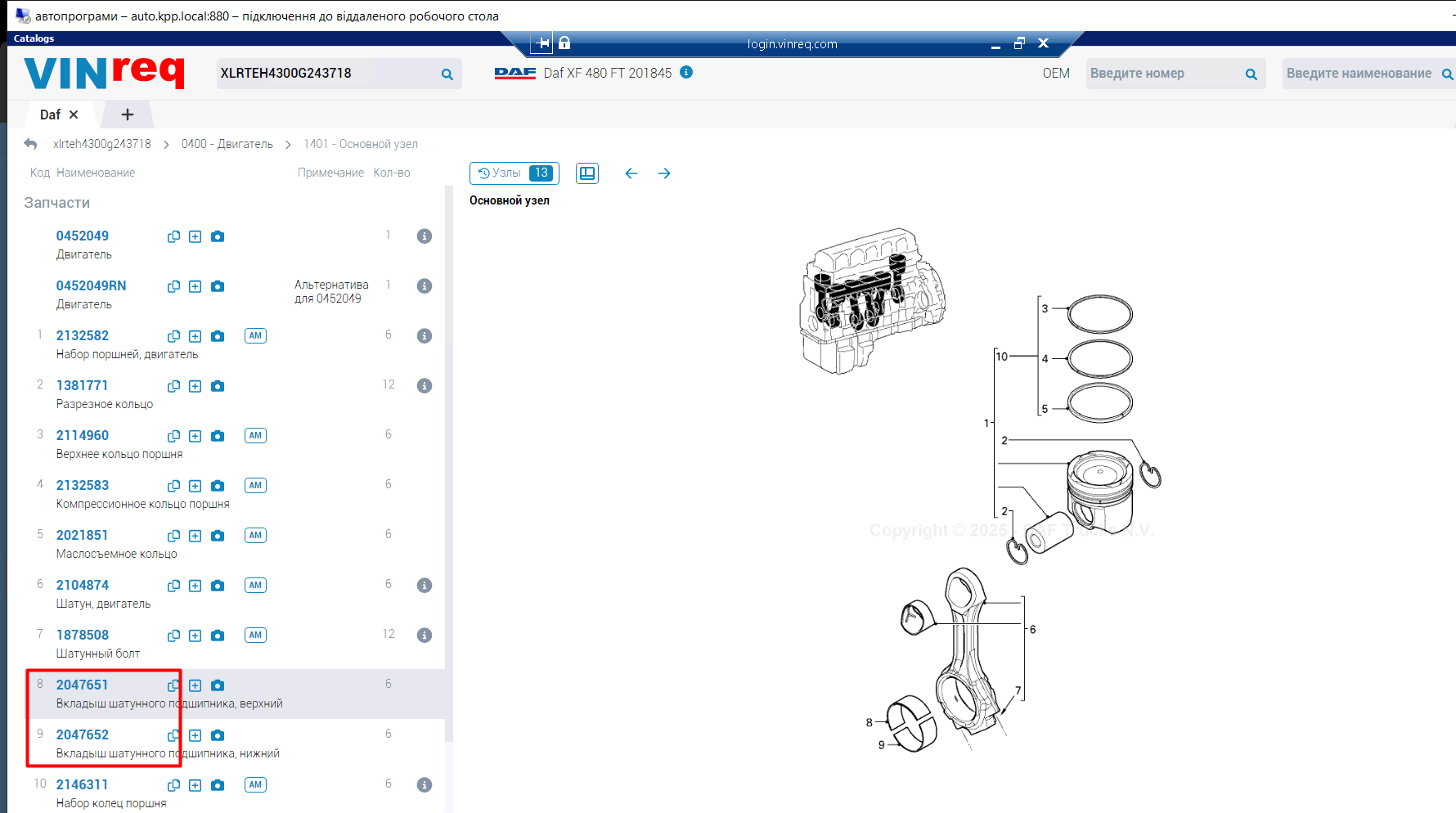
Task: Click the OEM number input field
Action: point(1163,74)
